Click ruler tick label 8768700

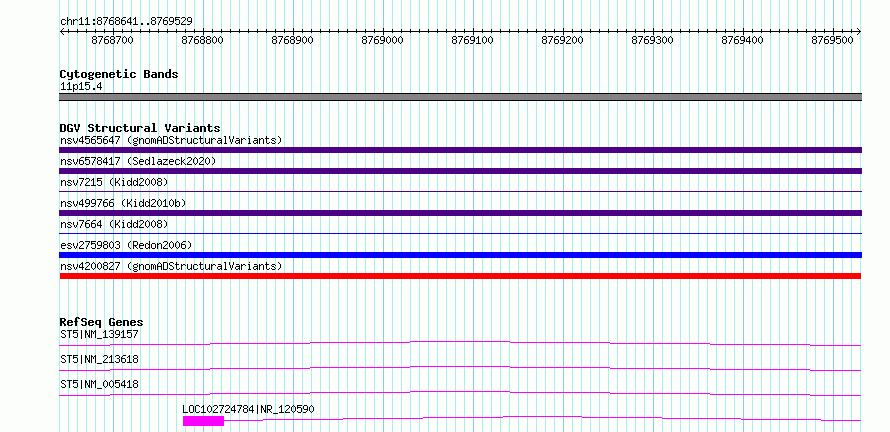click(114, 41)
